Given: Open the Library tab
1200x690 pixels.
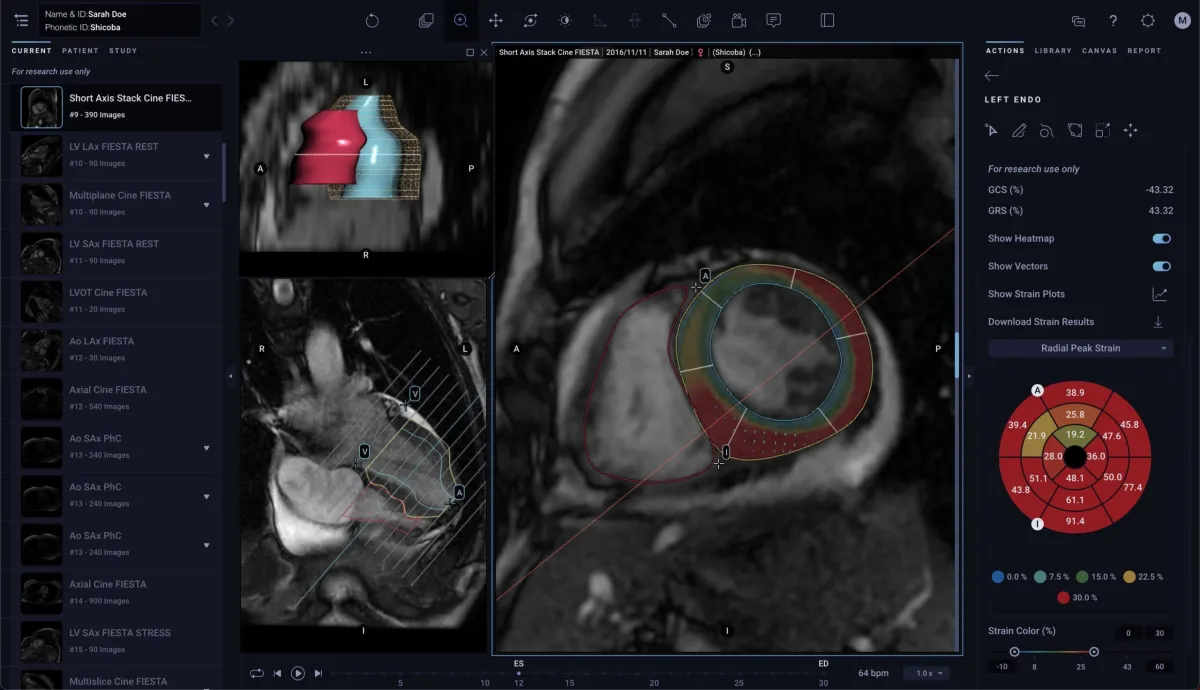Looking at the screenshot, I should pyautogui.click(x=1053, y=50).
